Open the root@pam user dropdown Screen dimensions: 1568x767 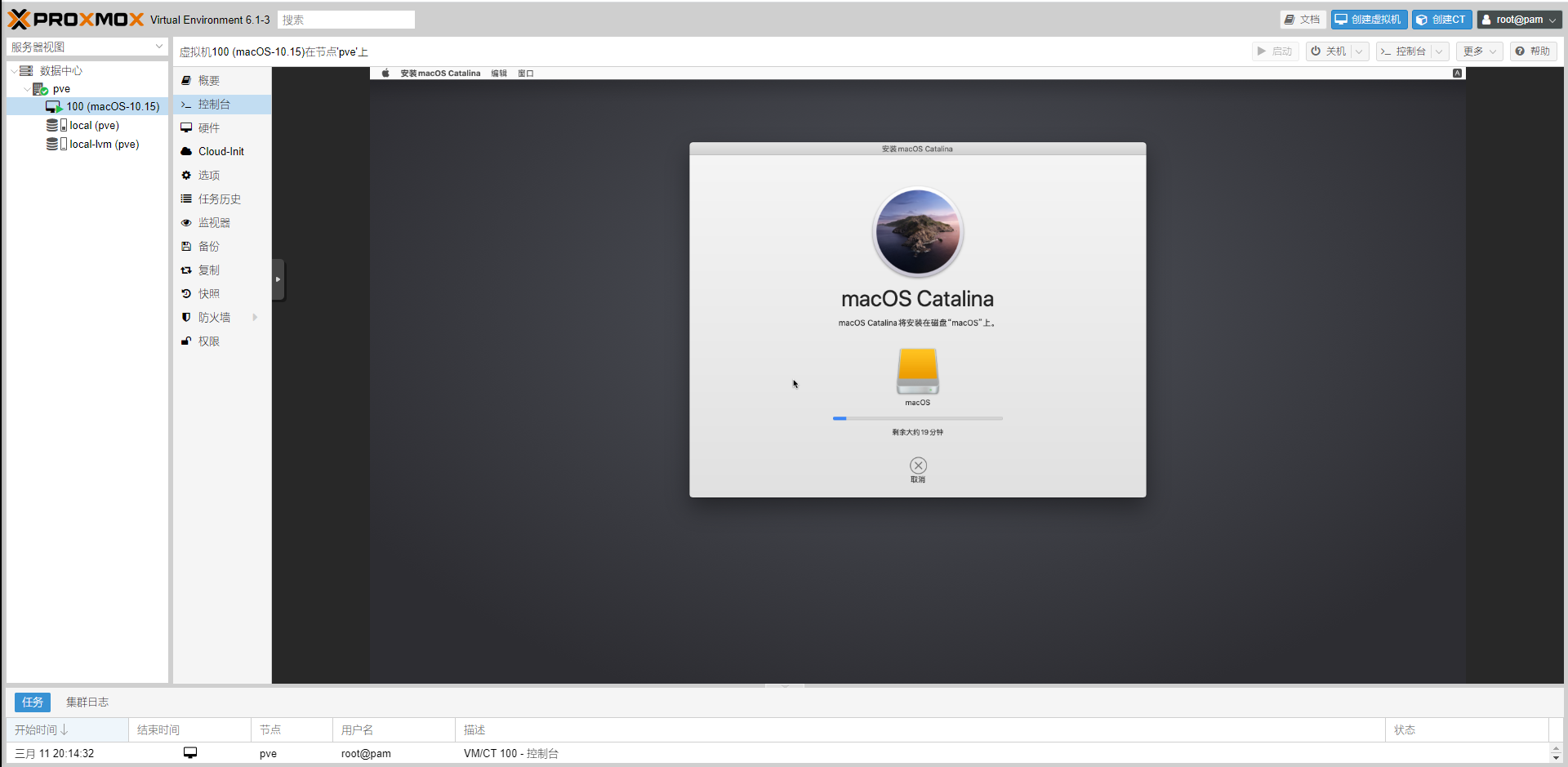1519,20
